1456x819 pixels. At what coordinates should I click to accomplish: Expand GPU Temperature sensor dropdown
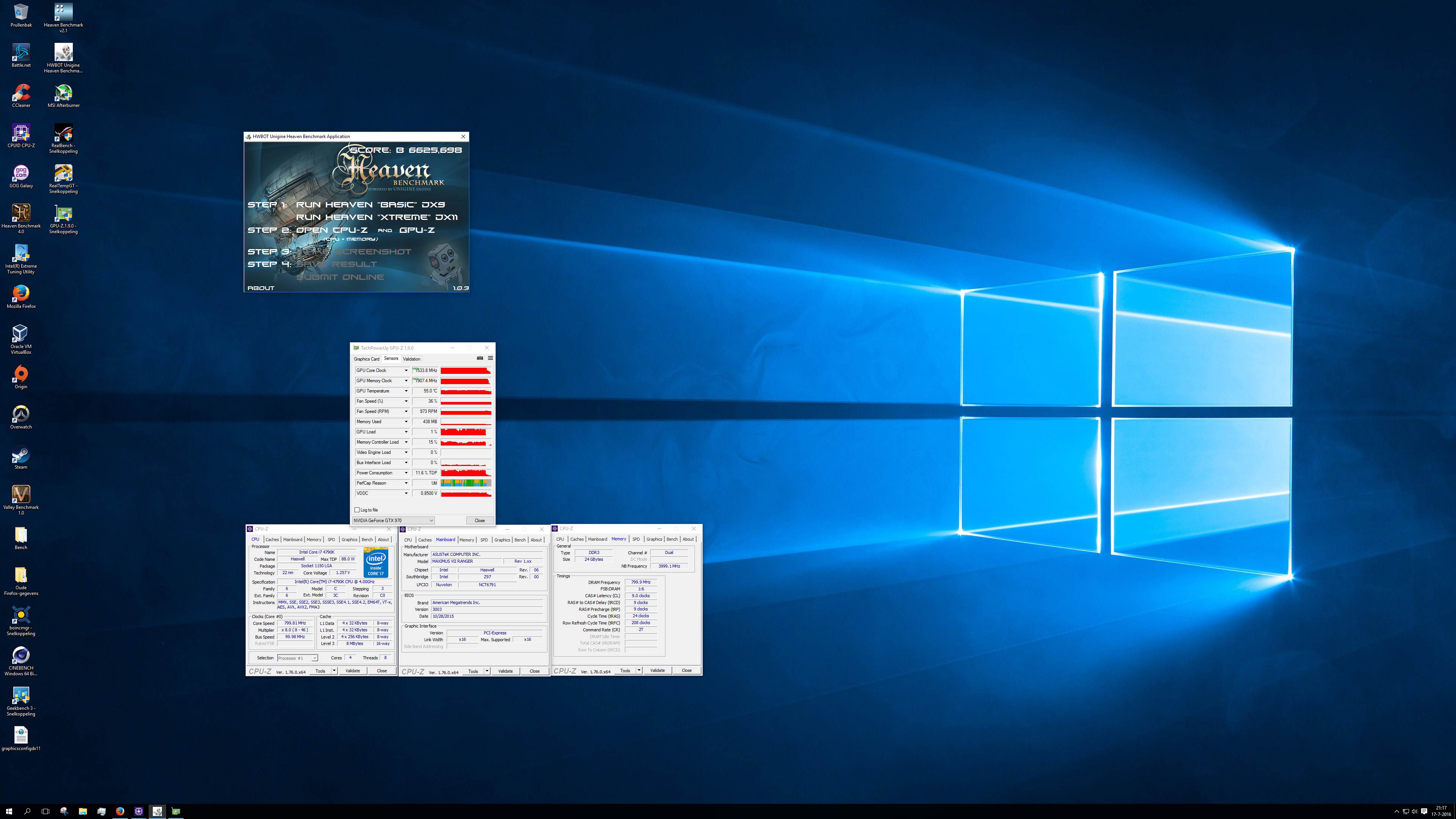[x=406, y=391]
